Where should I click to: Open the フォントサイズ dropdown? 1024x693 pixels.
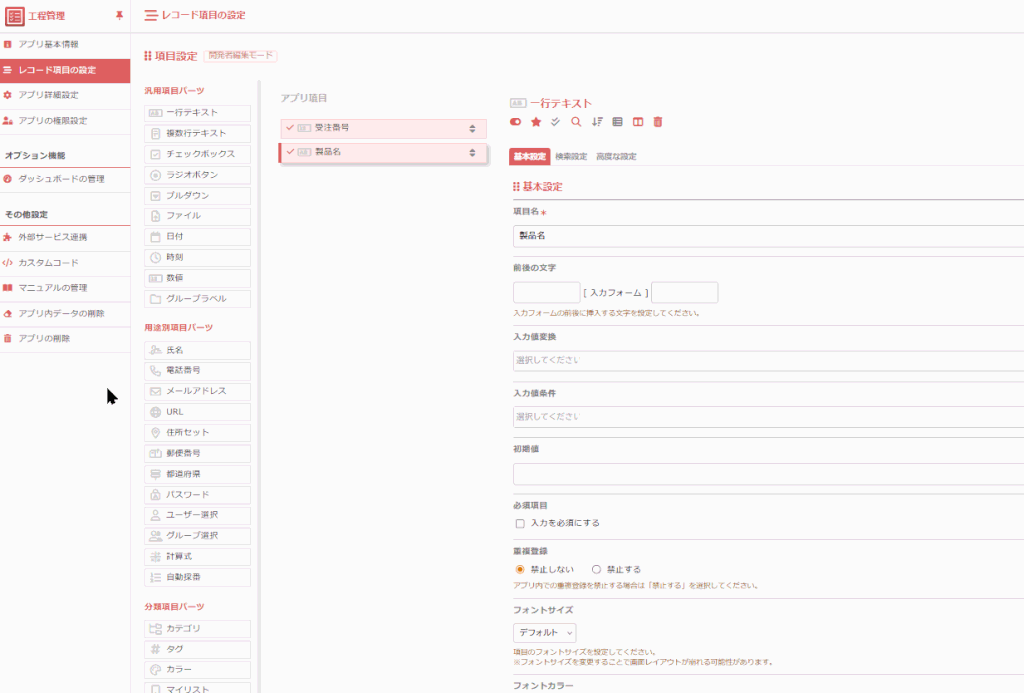[544, 632]
